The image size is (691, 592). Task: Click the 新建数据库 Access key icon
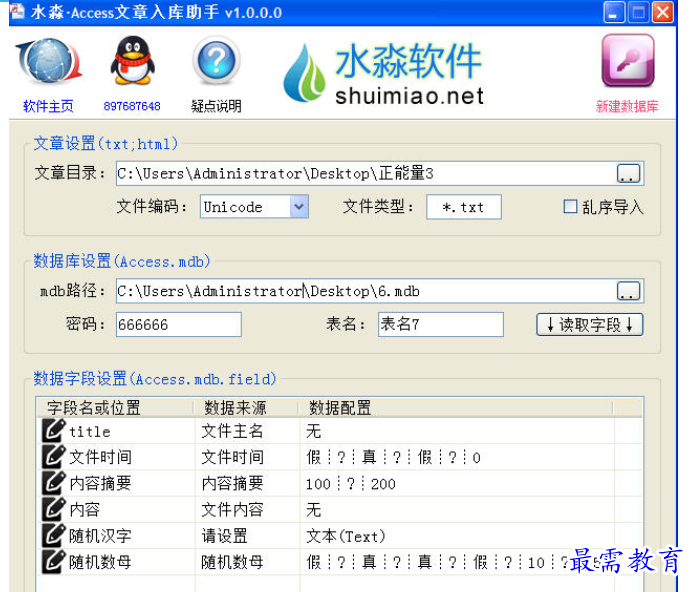tap(628, 60)
